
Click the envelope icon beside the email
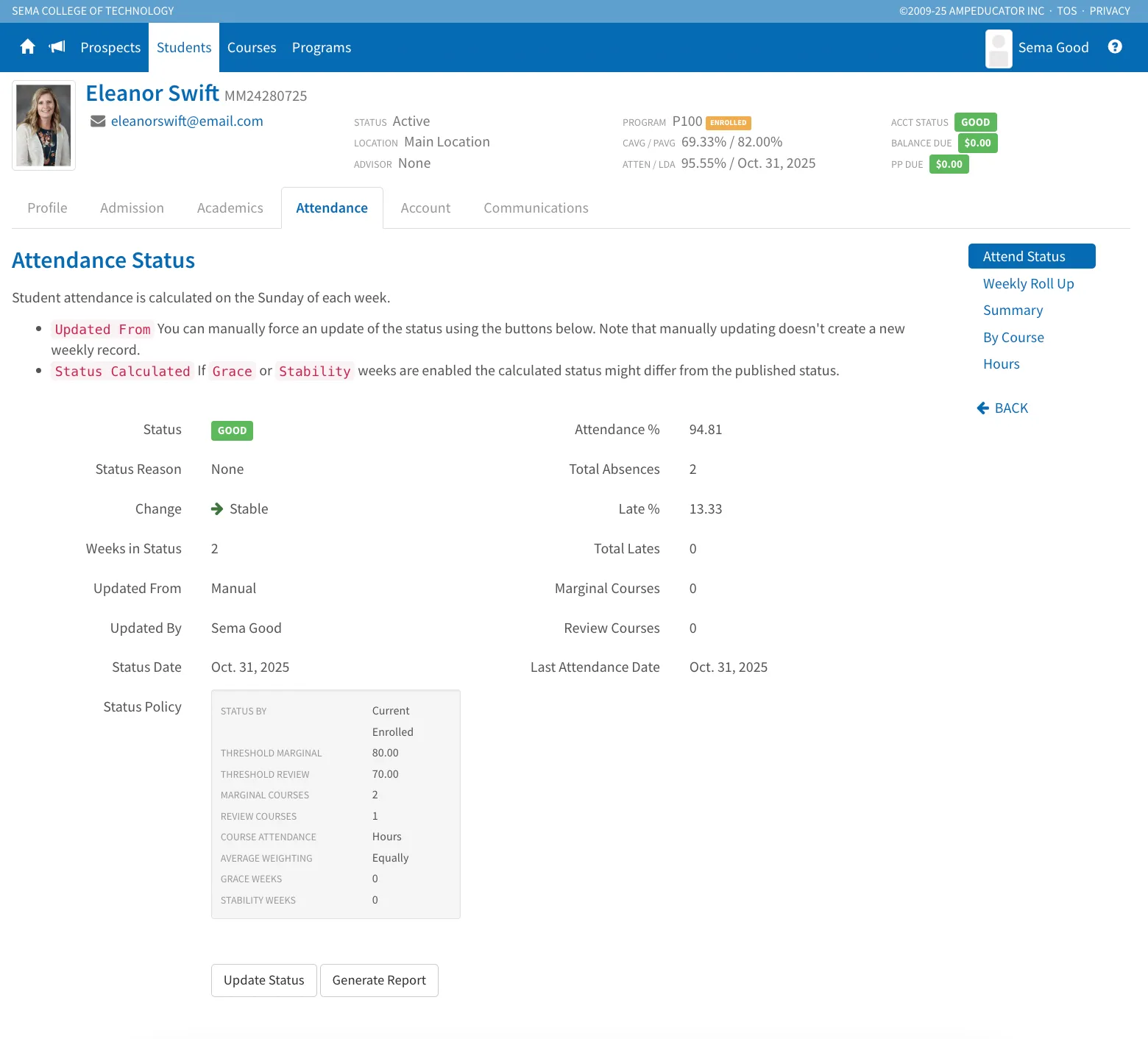[x=98, y=121]
